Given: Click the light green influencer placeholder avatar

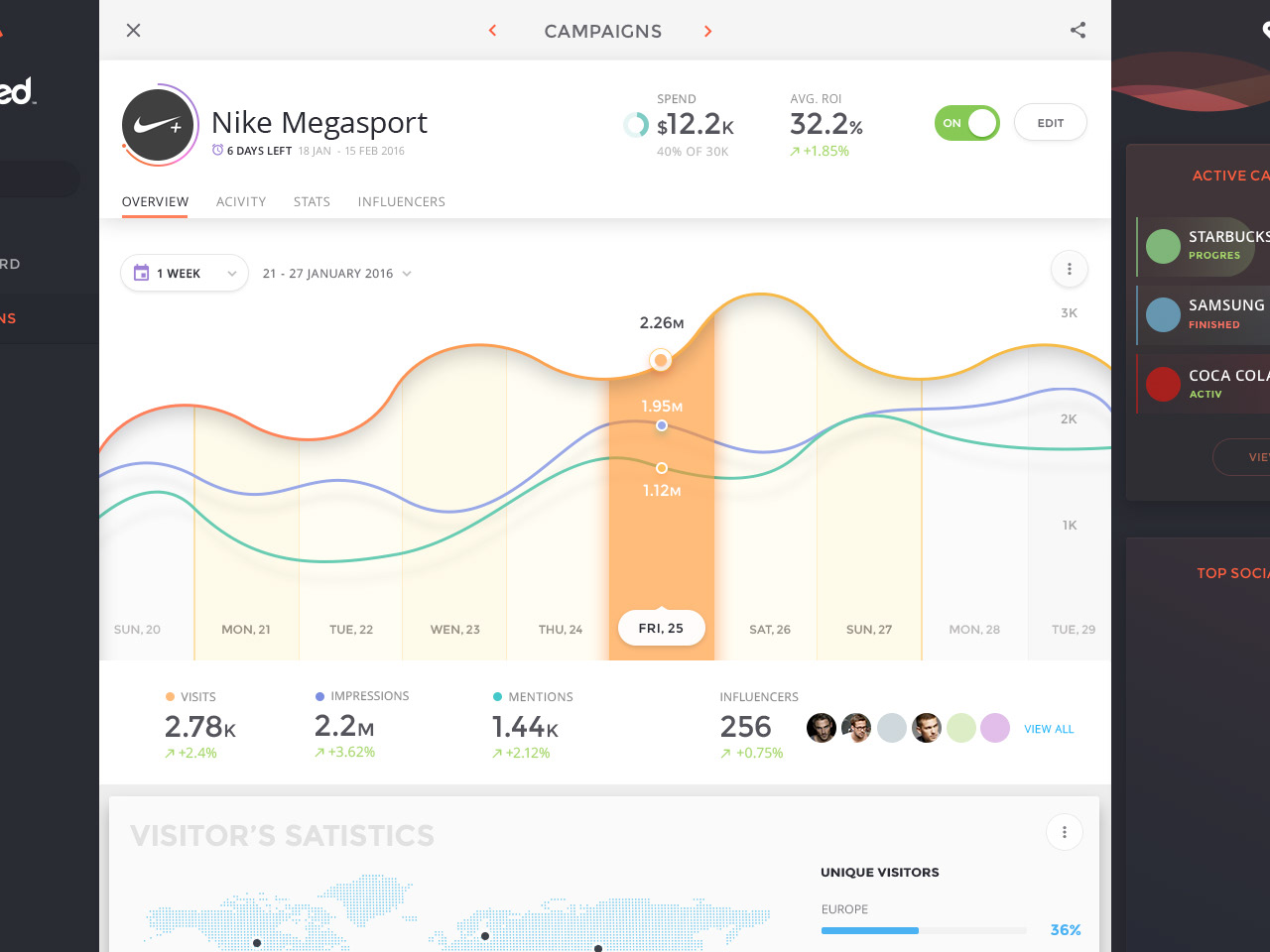Looking at the screenshot, I should tap(961, 728).
